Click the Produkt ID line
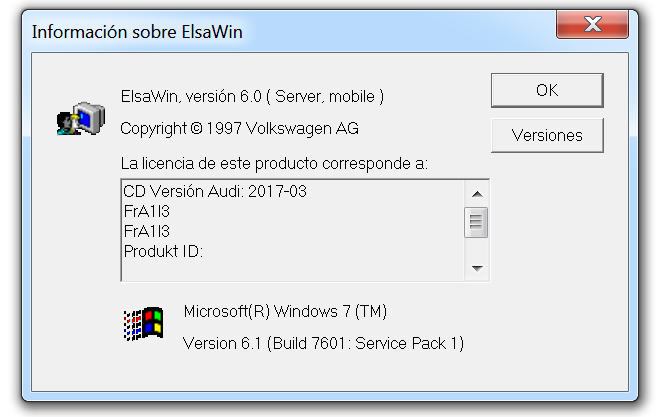Screen dimensions: 667x417 point(163,251)
